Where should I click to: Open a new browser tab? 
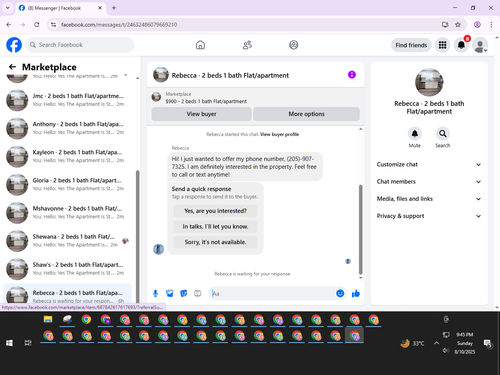(x=114, y=8)
